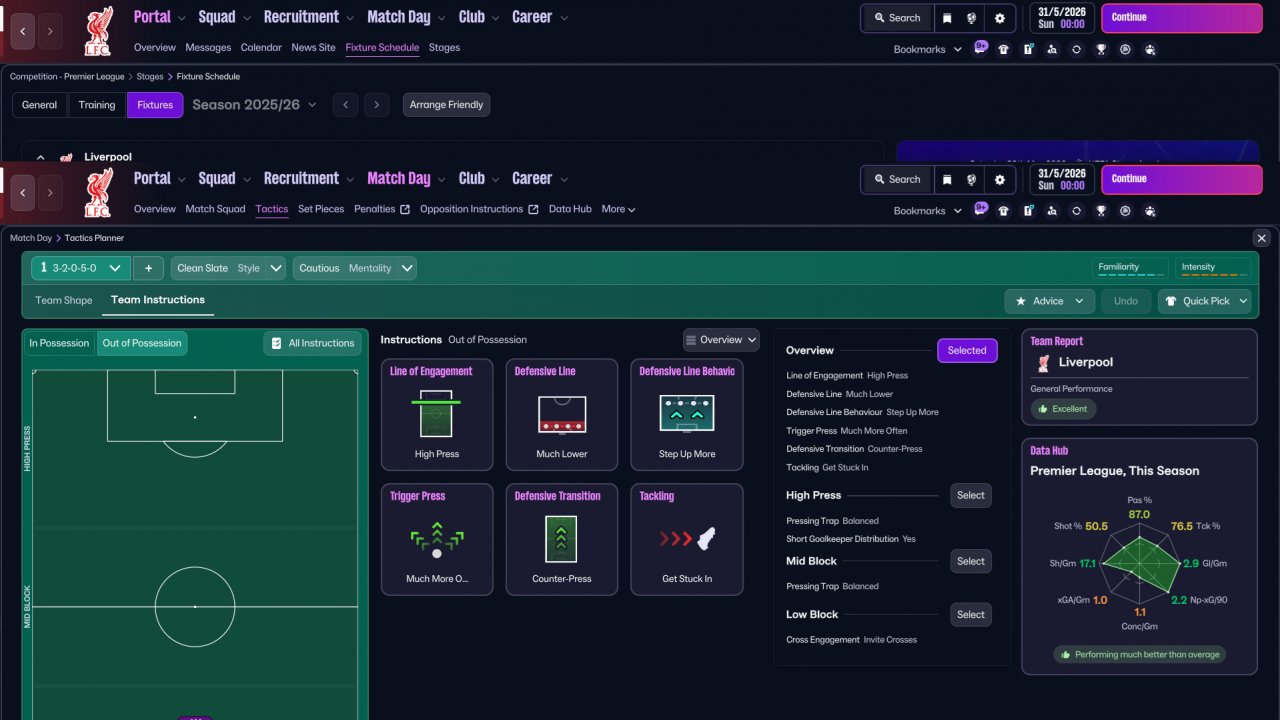Open Defensive Line Much Lower card
Image resolution: width=1280 pixels, height=720 pixels.
click(562, 415)
